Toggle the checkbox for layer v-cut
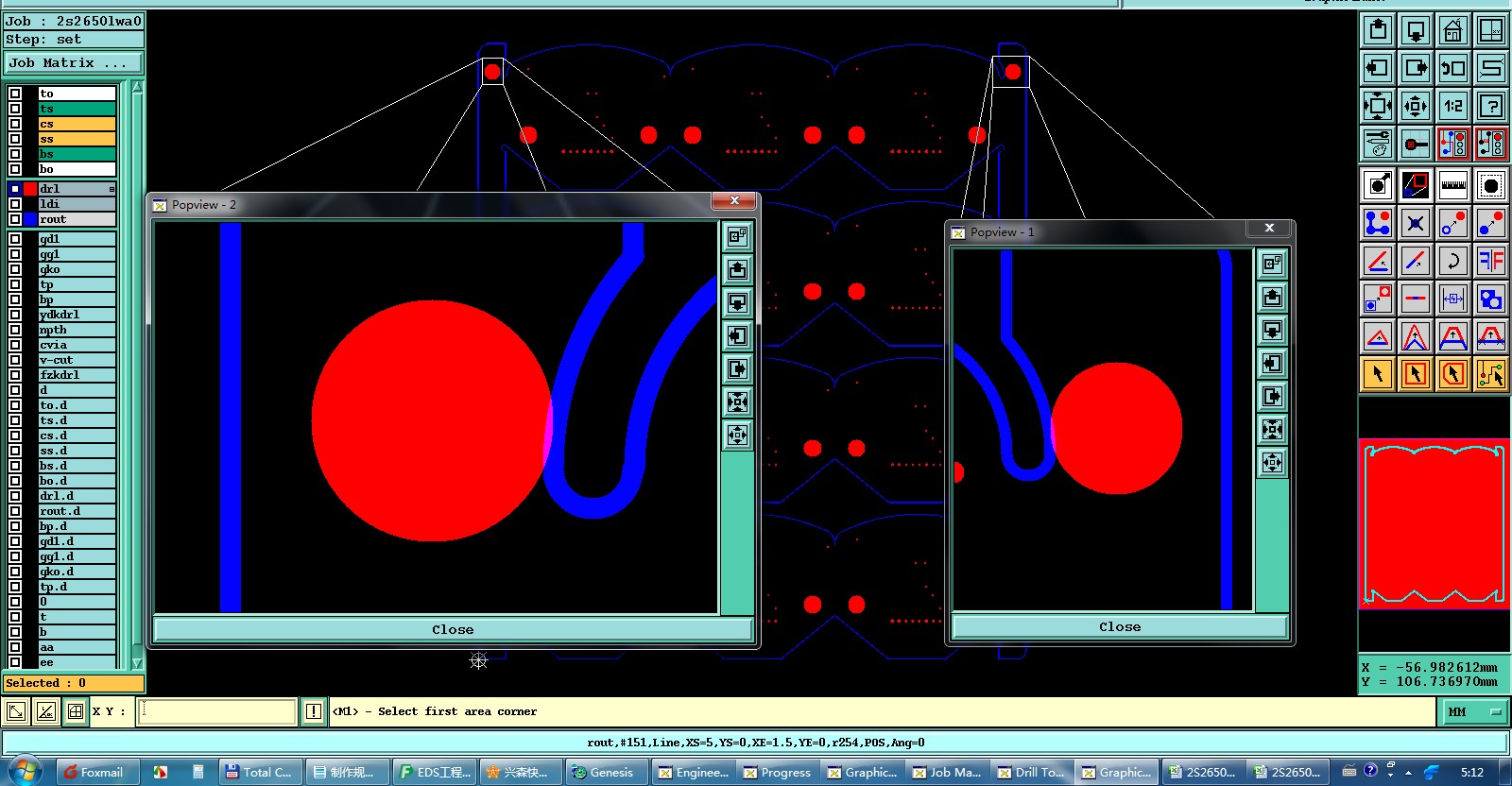 (15, 360)
